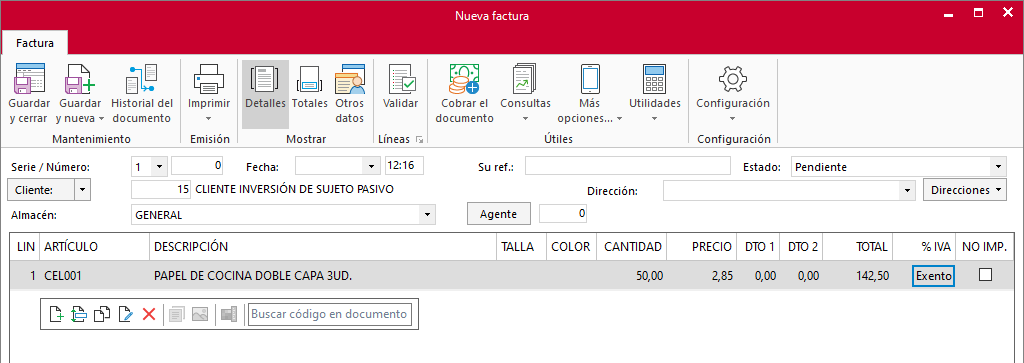Click client code field showing 15
The height and width of the screenshot is (363, 1024).
pos(162,190)
